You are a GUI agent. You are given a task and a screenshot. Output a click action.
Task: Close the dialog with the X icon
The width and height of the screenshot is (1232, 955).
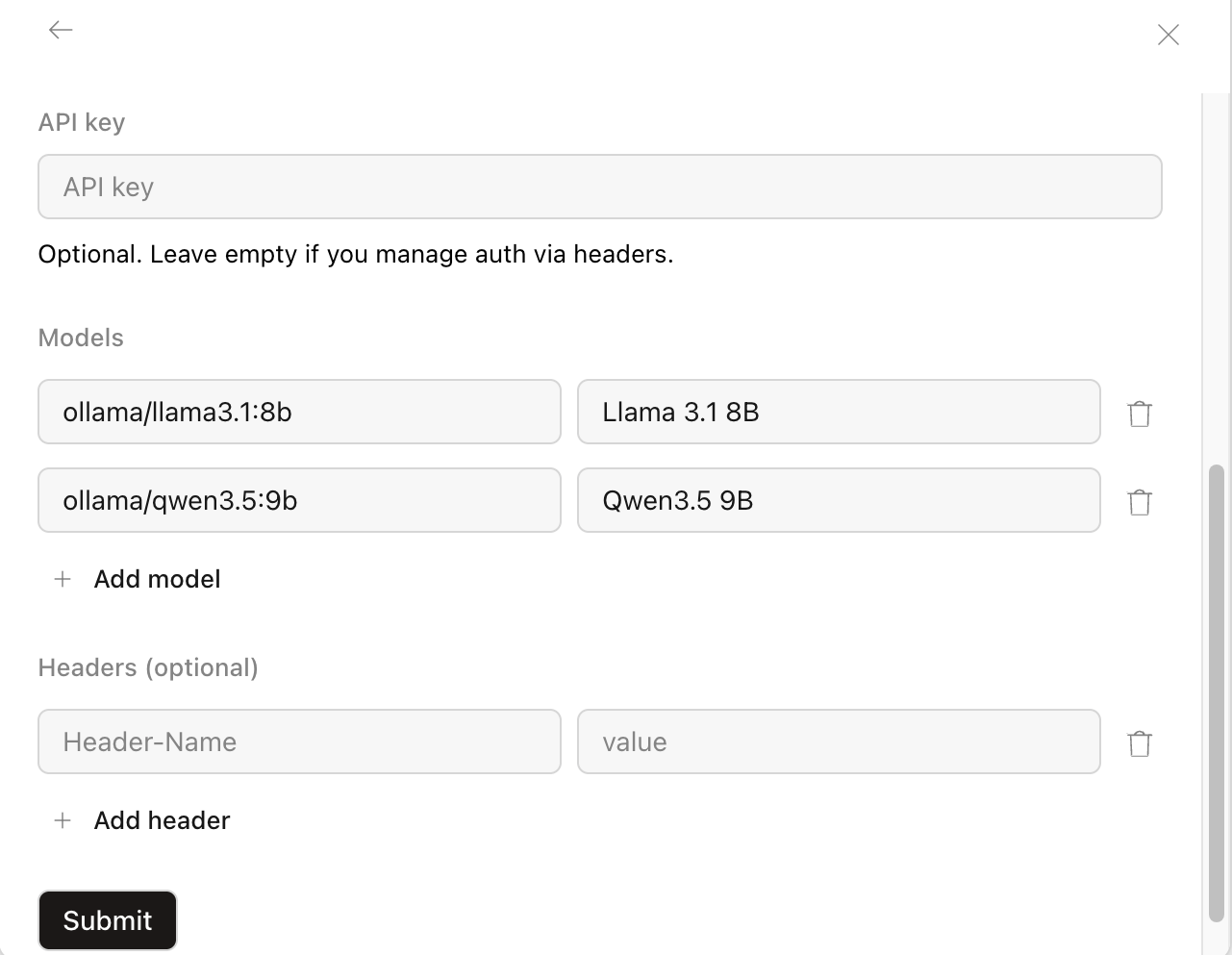1168,34
